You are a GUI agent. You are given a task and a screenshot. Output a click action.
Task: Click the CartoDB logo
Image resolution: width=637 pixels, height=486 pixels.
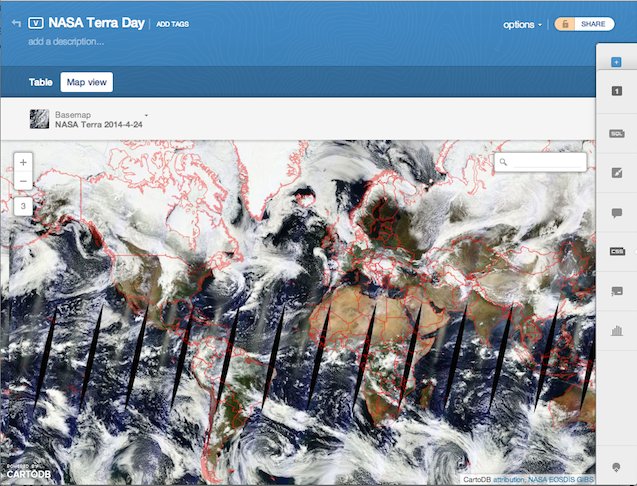pyautogui.click(x=28, y=473)
